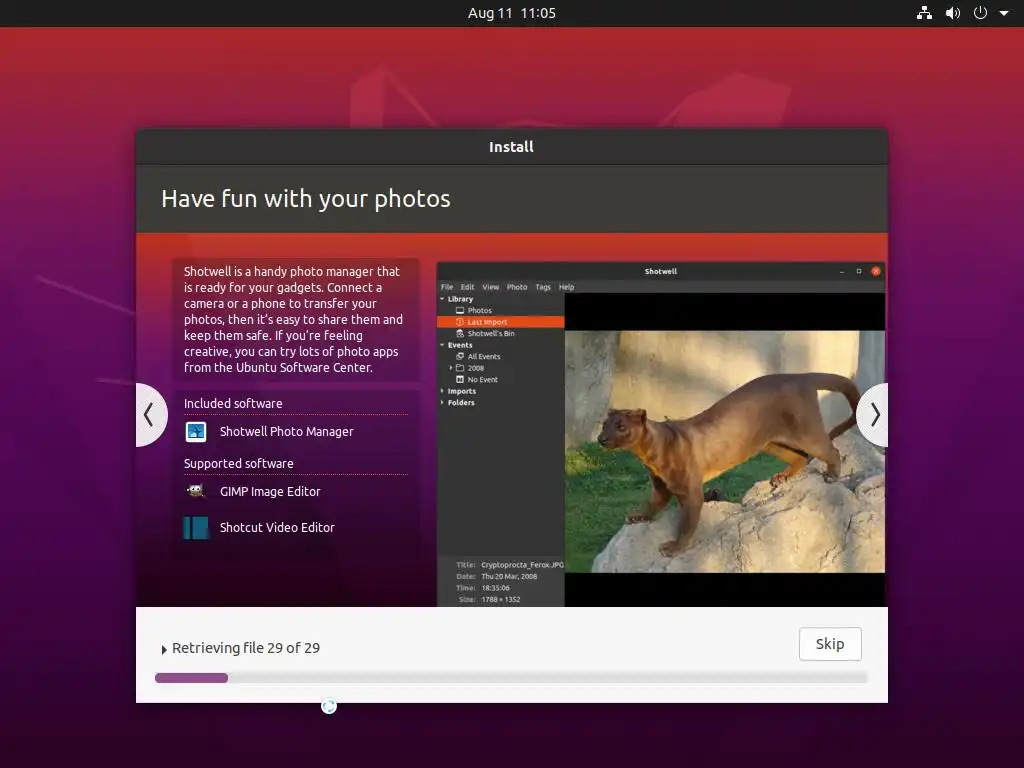Minimize the Shotwell preview window

click(842, 271)
